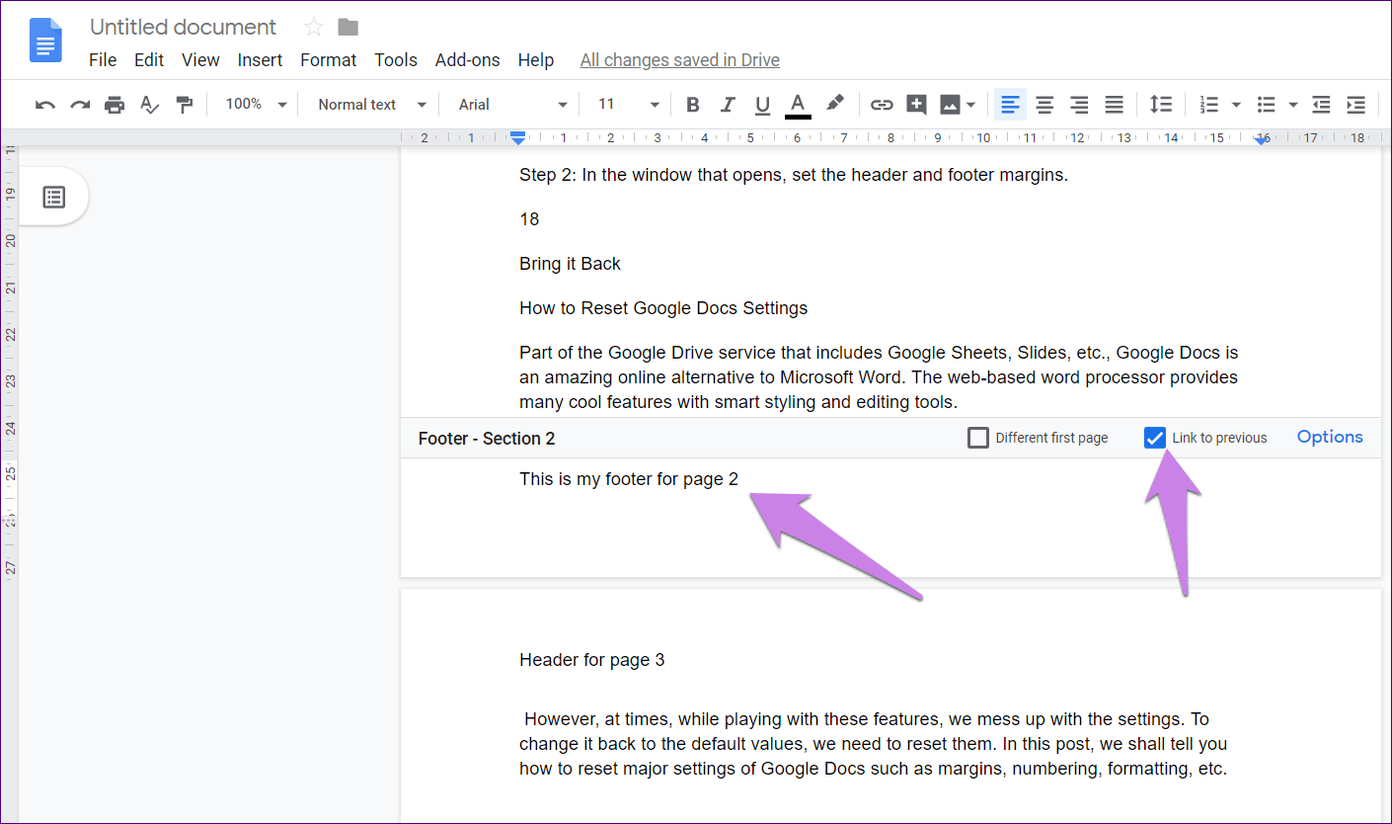Check the Different first page box
This screenshot has width=1392, height=824.
click(978, 438)
